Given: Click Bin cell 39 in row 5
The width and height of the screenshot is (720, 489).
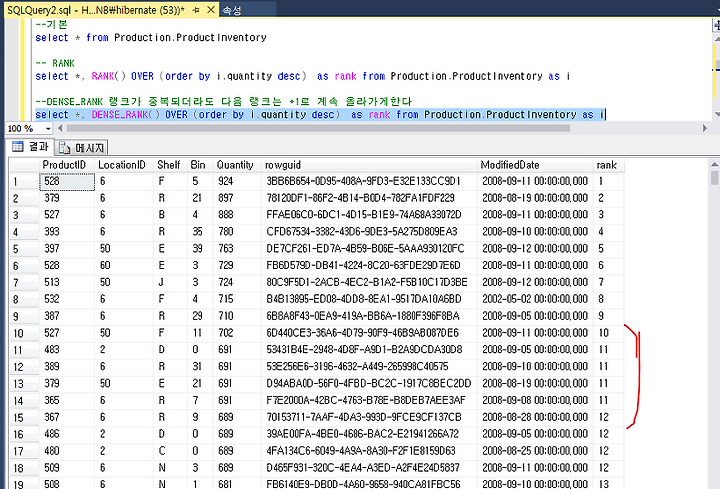Looking at the screenshot, I should point(200,249).
